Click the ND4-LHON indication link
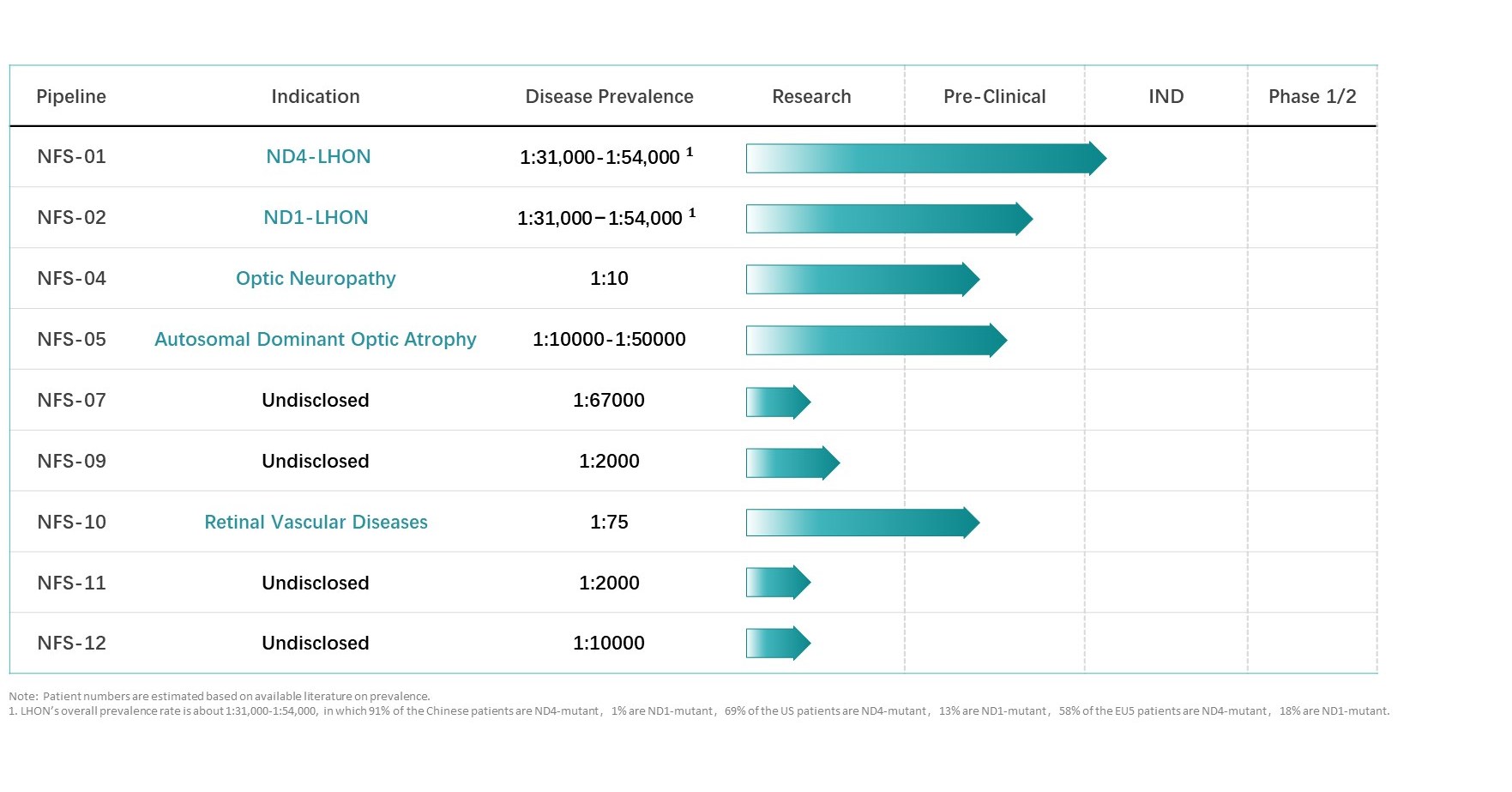This screenshot has width=1512, height=792. (318, 157)
